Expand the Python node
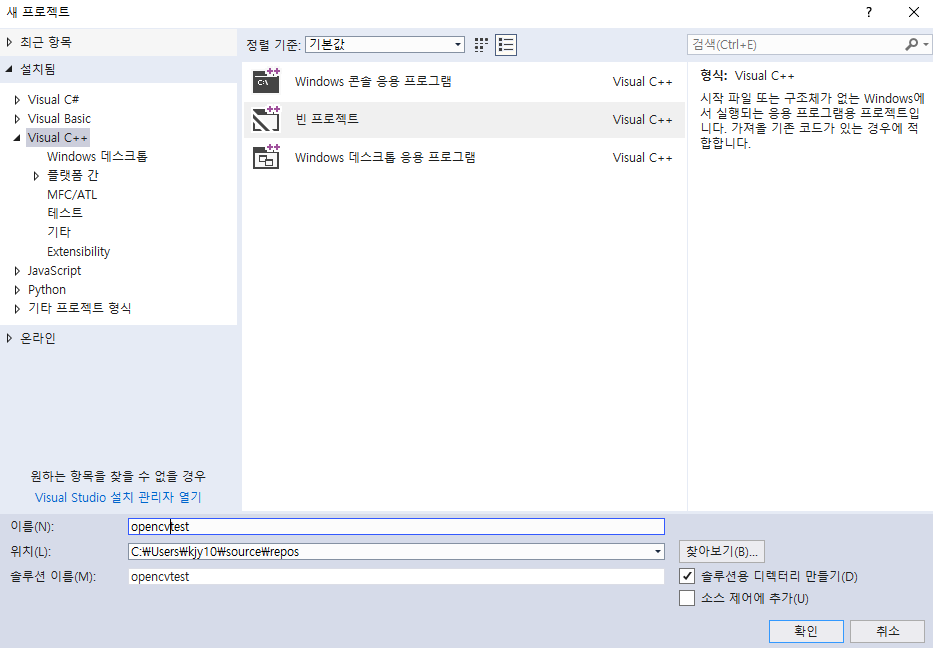The height and width of the screenshot is (648, 933). point(17,290)
